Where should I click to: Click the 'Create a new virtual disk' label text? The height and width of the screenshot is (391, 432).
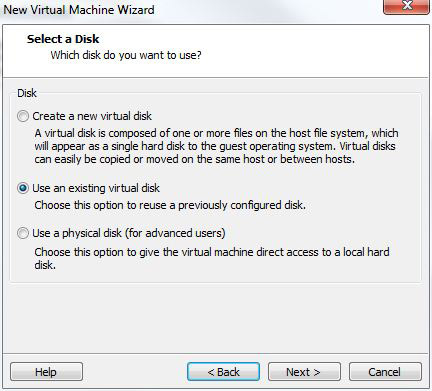point(92,116)
